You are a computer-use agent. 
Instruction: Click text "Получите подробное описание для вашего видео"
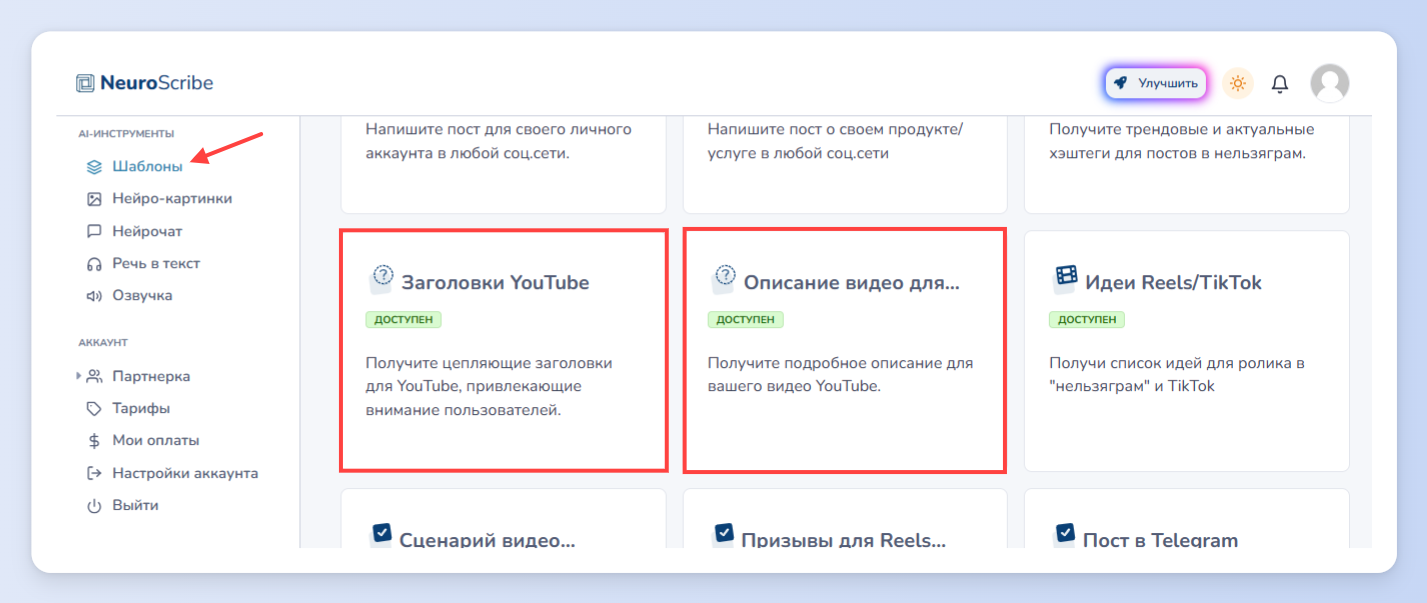click(840, 374)
